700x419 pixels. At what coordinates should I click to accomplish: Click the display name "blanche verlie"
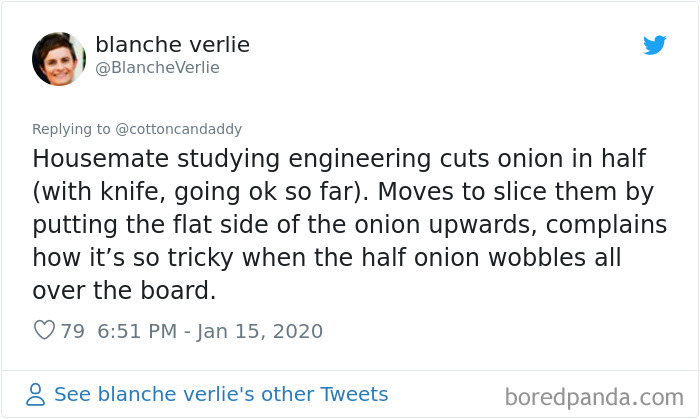(x=172, y=45)
